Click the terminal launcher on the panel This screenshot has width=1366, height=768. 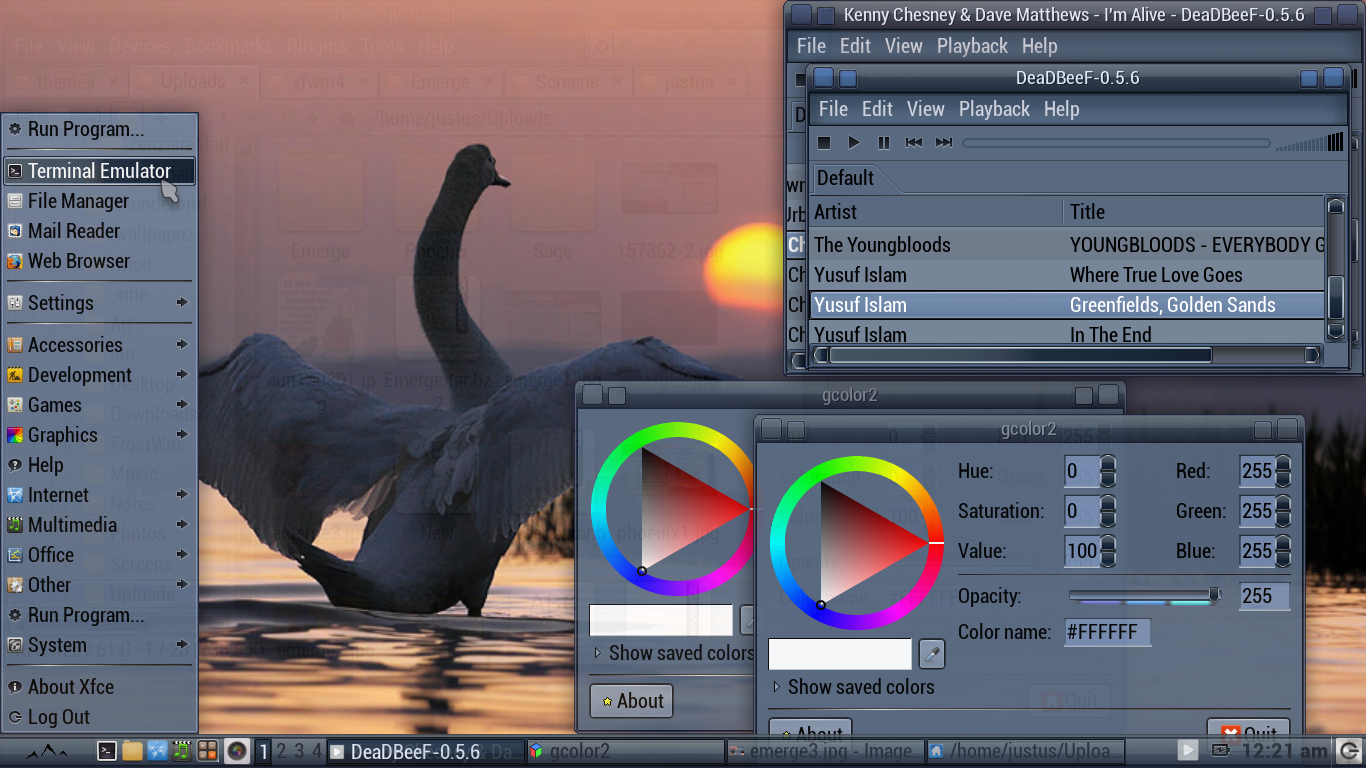(x=106, y=751)
